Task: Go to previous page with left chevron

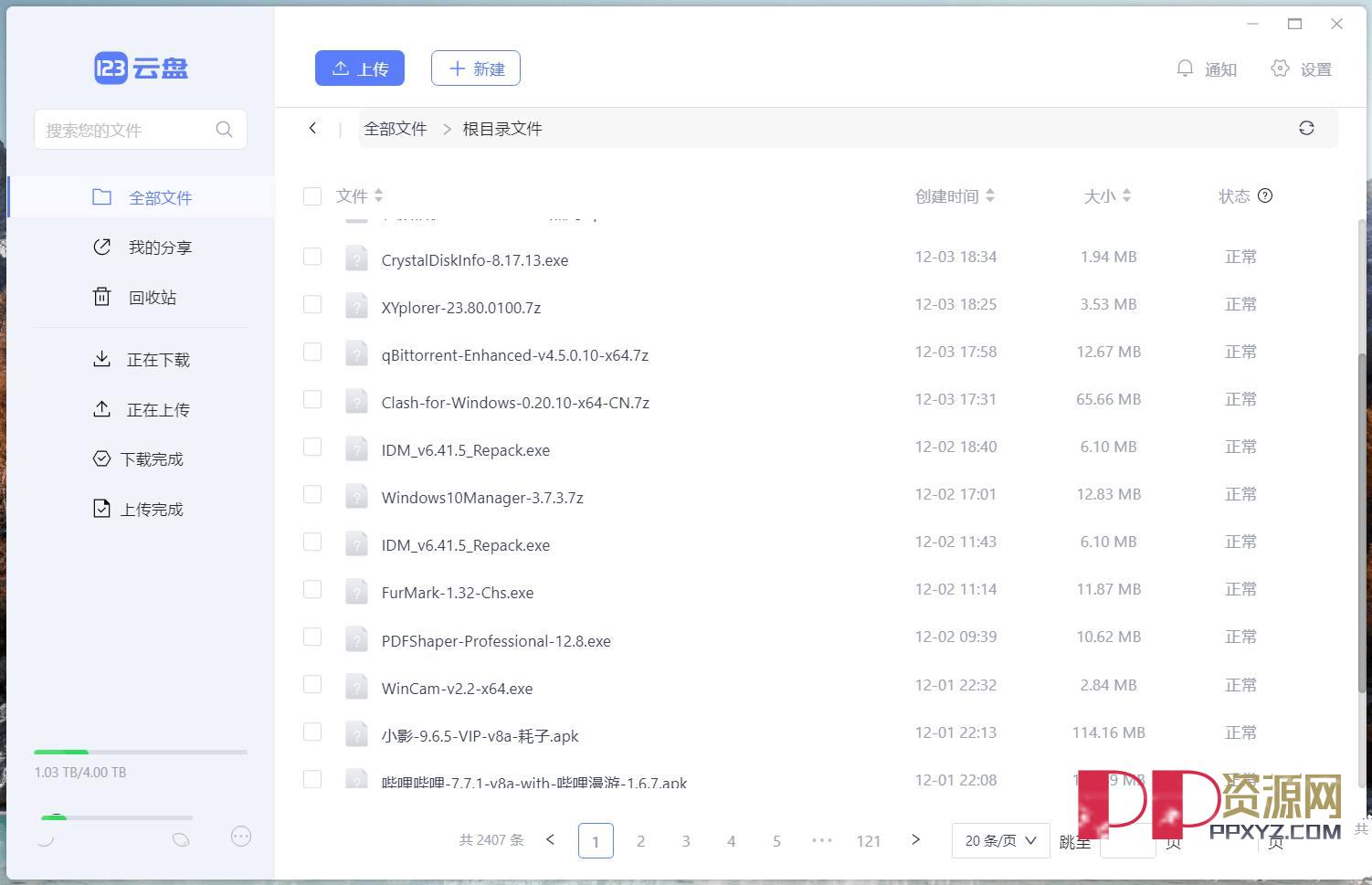Action: click(x=550, y=839)
